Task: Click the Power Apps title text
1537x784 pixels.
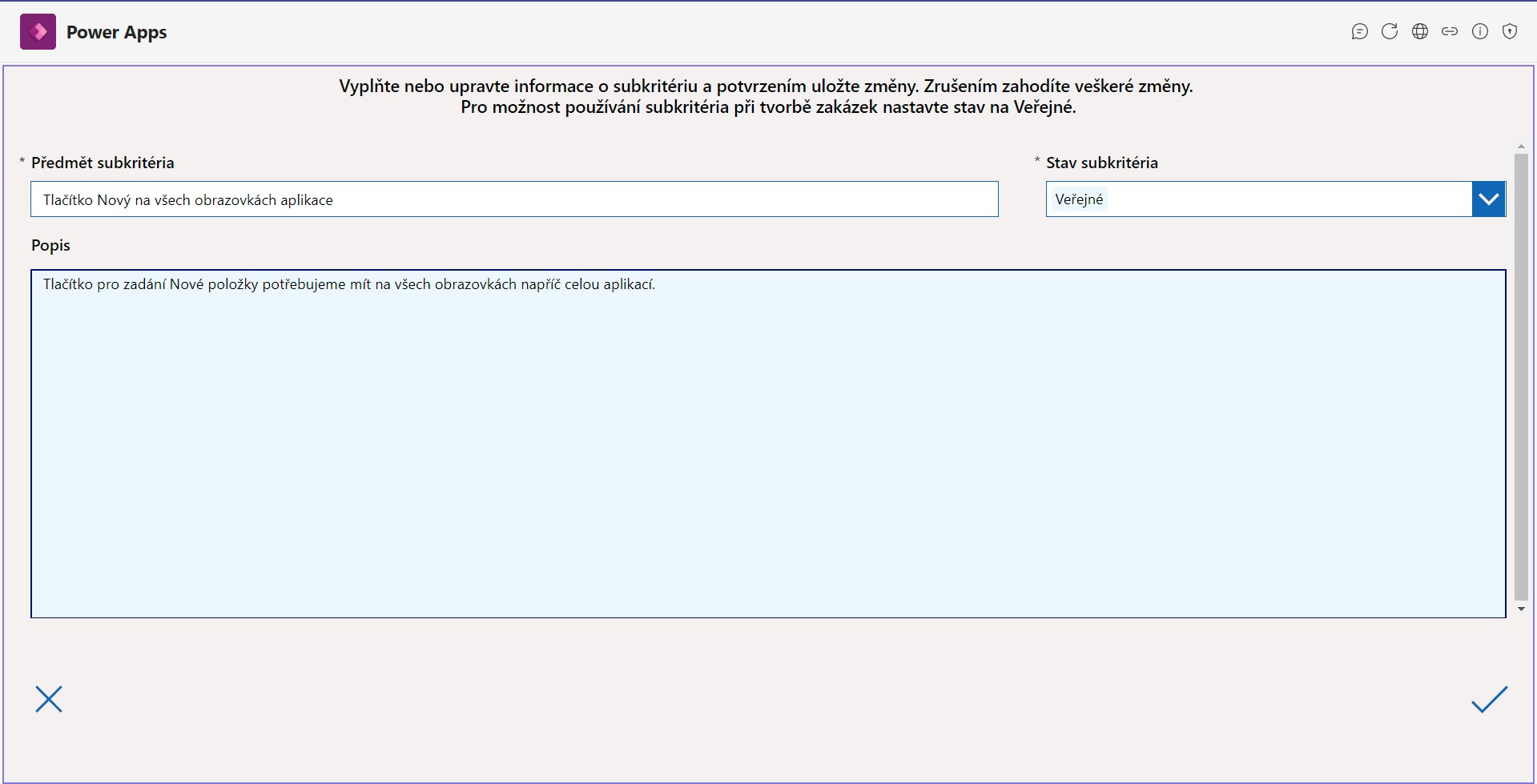Action: click(x=117, y=32)
